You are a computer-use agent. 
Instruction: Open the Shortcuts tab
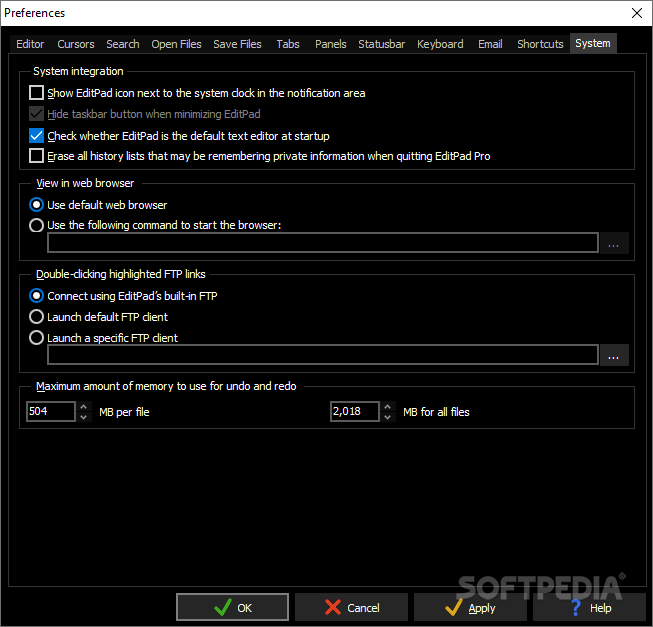coord(540,44)
